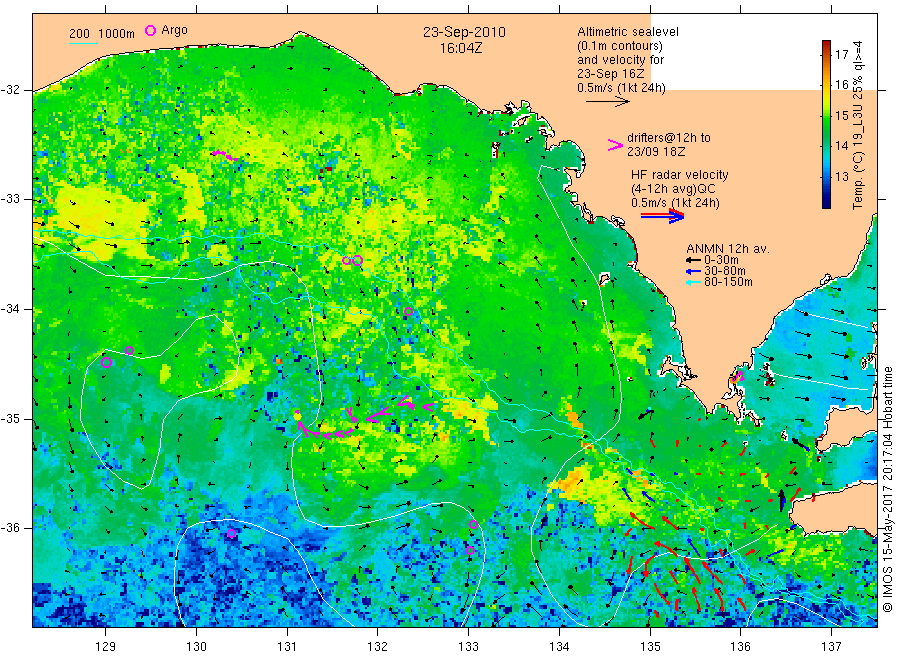The width and height of the screenshot is (900, 660).
Task: Click the date title 23-Sep-2010
Action: click(x=464, y=32)
